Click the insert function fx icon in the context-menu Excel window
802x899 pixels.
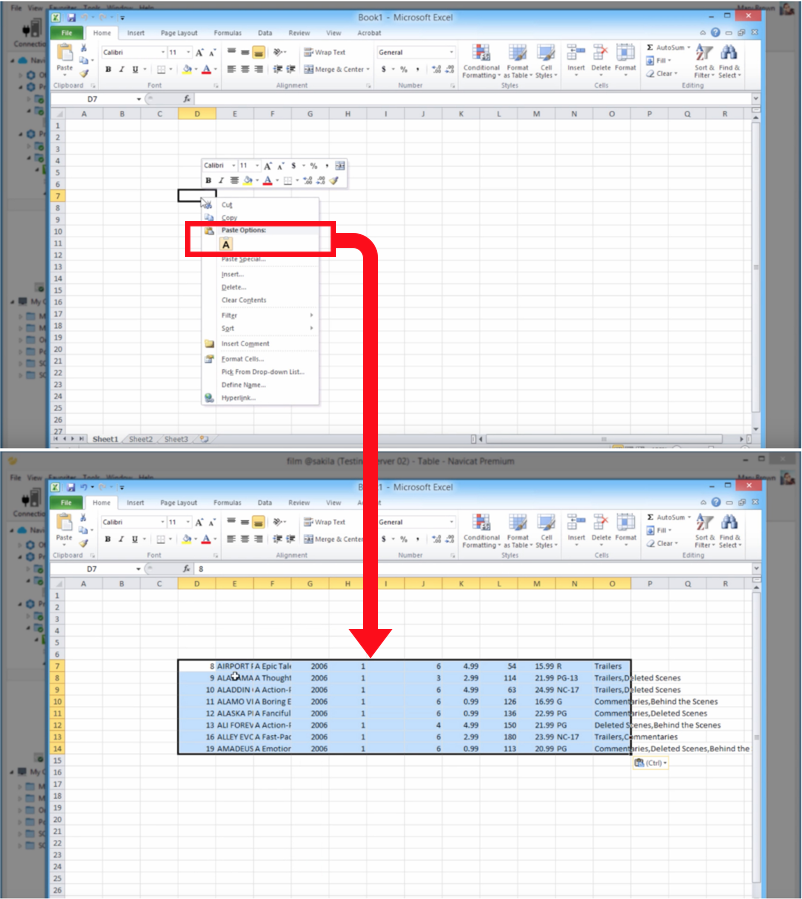click(x=186, y=99)
